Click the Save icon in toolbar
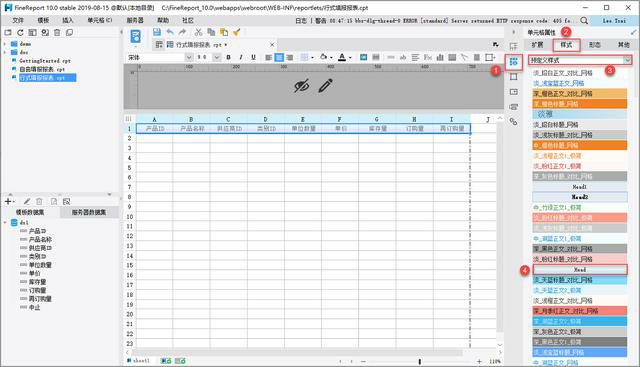 pyautogui.click(x=157, y=32)
